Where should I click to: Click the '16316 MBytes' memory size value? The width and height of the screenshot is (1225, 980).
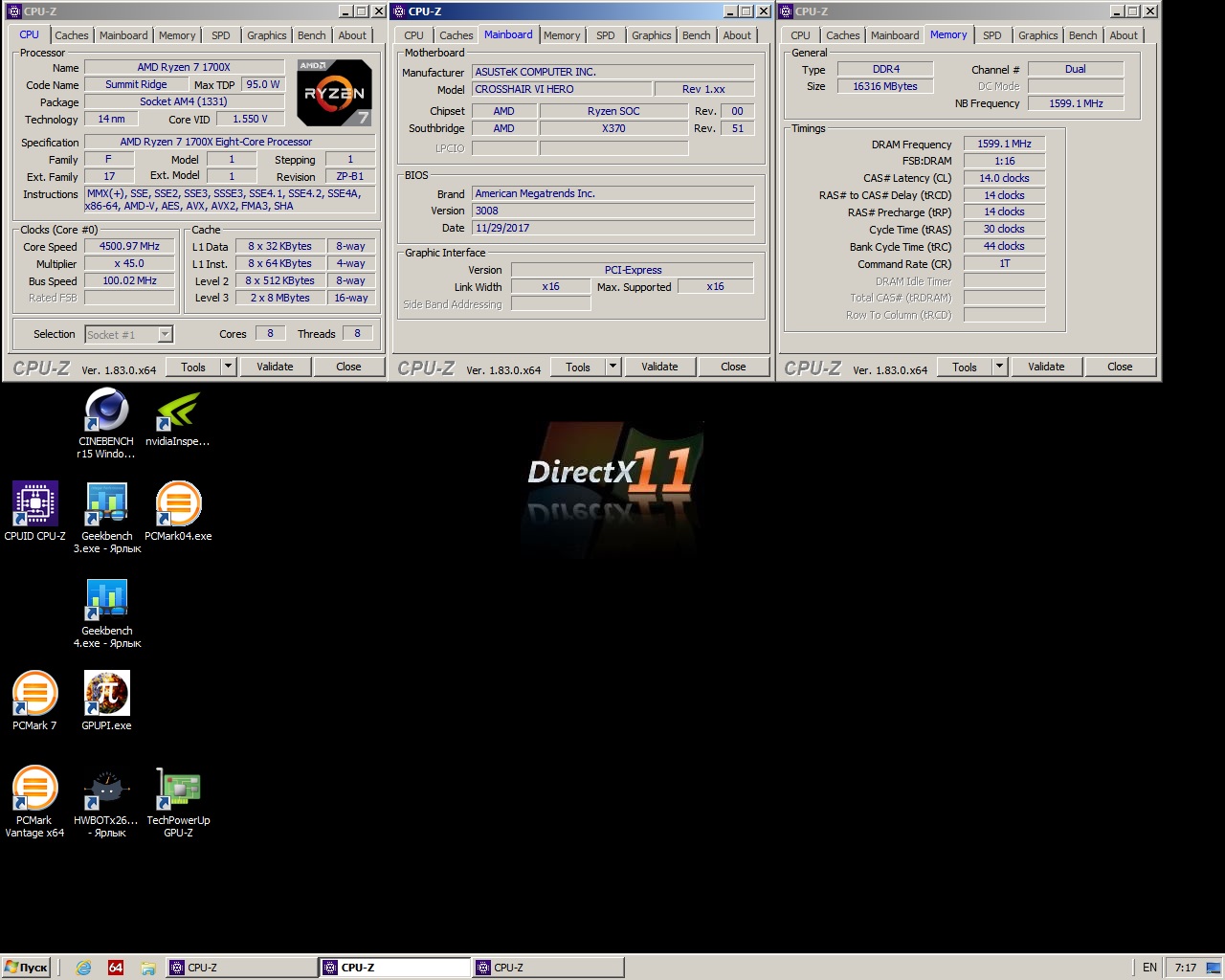point(885,86)
